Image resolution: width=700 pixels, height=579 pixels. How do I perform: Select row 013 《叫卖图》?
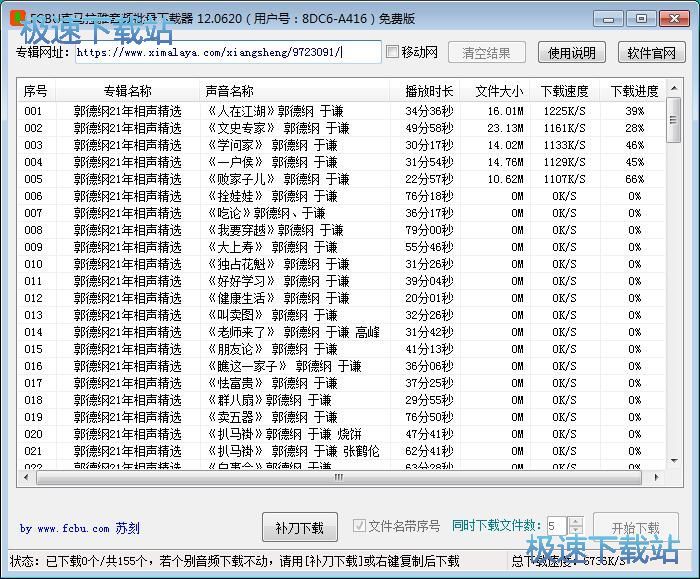pyautogui.click(x=342, y=315)
